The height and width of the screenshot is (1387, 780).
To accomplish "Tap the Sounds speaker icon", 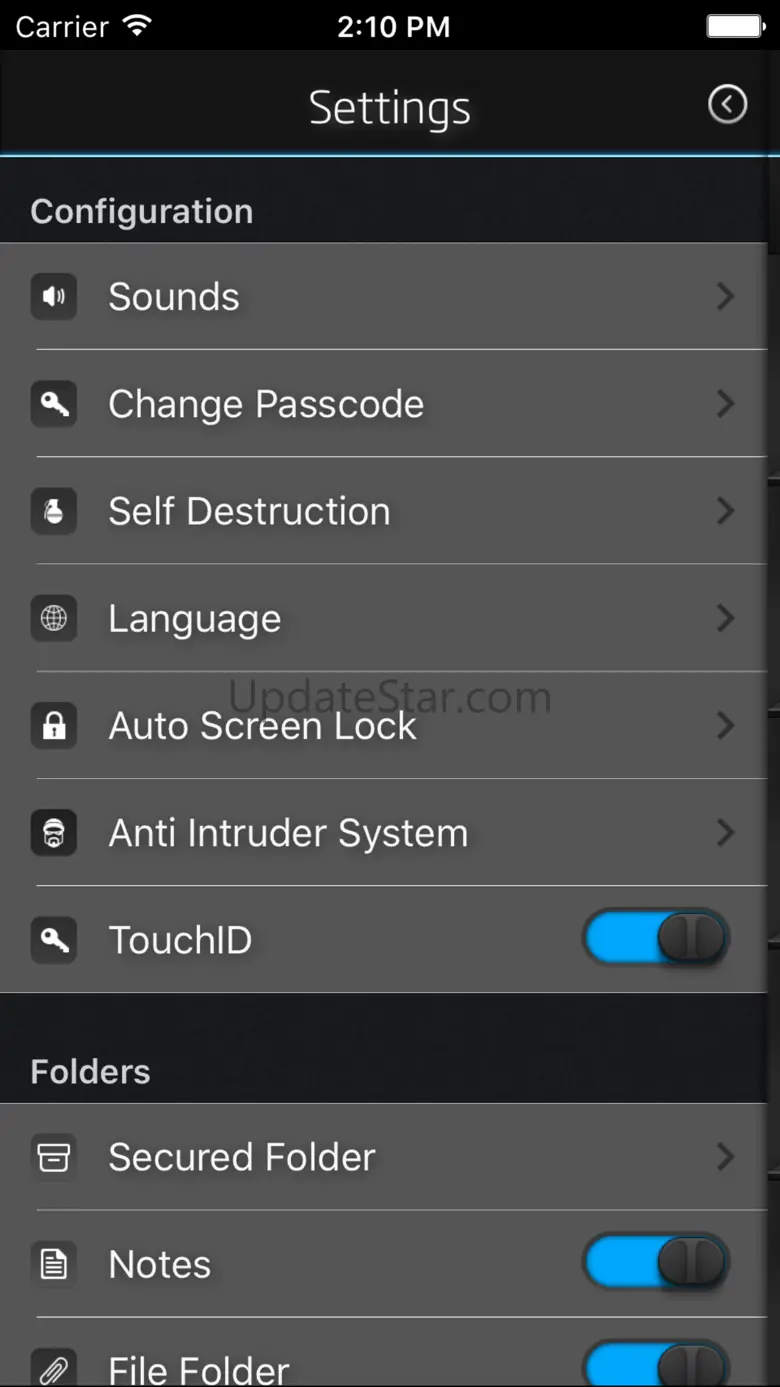I will pyautogui.click(x=54, y=297).
